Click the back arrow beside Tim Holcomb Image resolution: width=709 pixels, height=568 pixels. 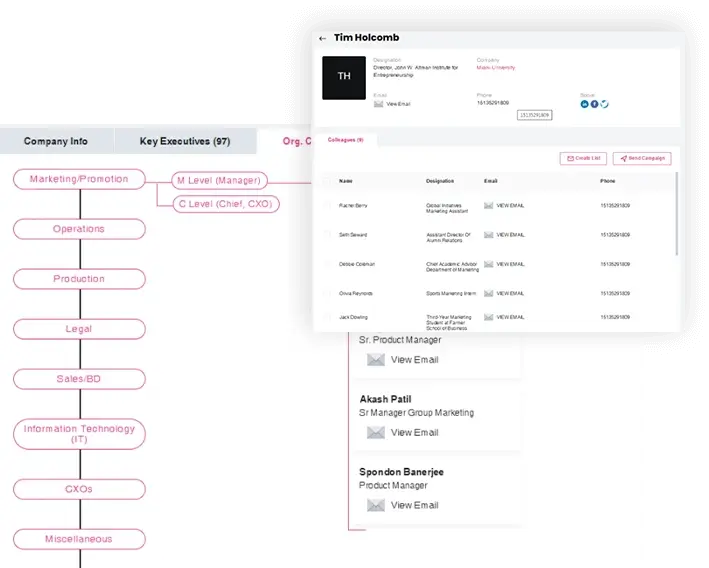coord(322,39)
